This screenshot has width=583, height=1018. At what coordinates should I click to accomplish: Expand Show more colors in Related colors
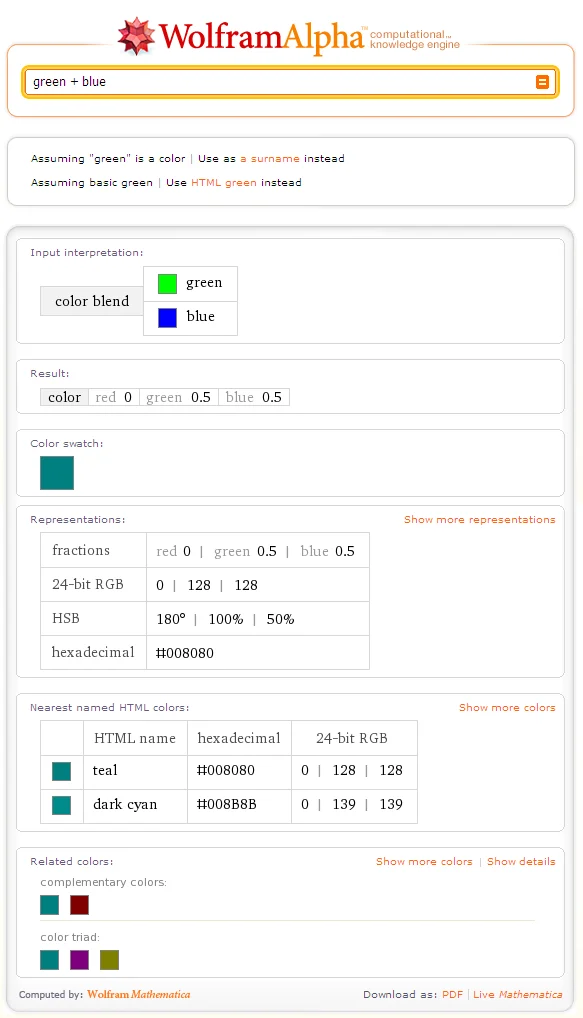tap(424, 862)
